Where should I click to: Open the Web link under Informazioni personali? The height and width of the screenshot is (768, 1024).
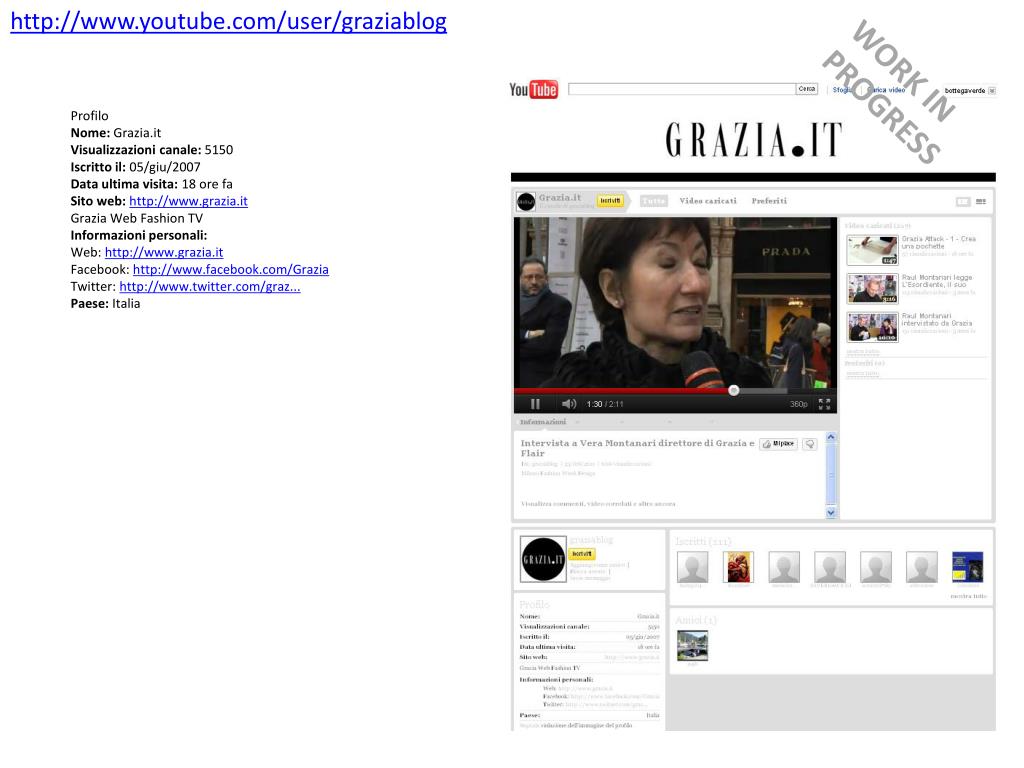click(x=164, y=252)
